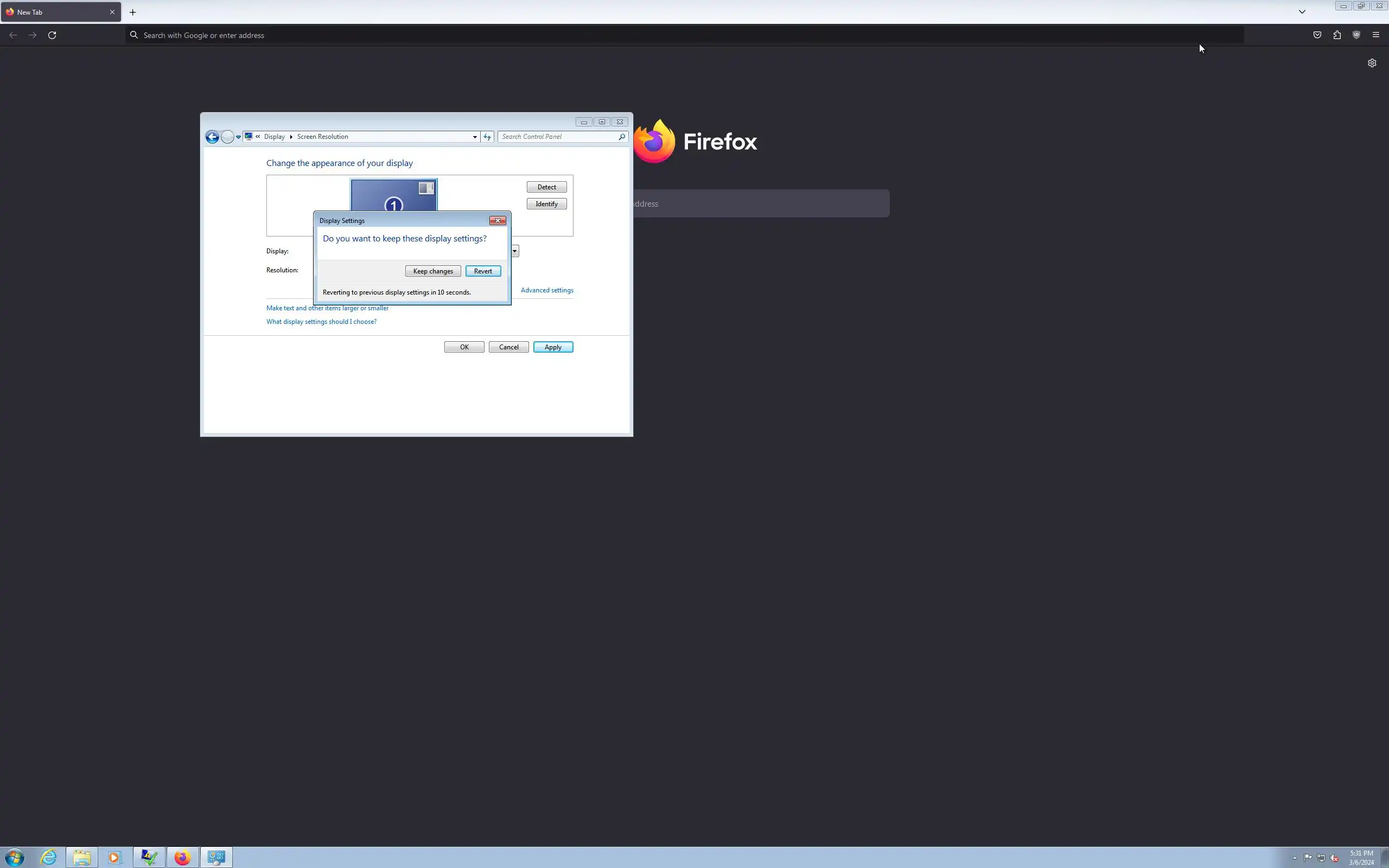Open a new tab with plus button

[132, 12]
